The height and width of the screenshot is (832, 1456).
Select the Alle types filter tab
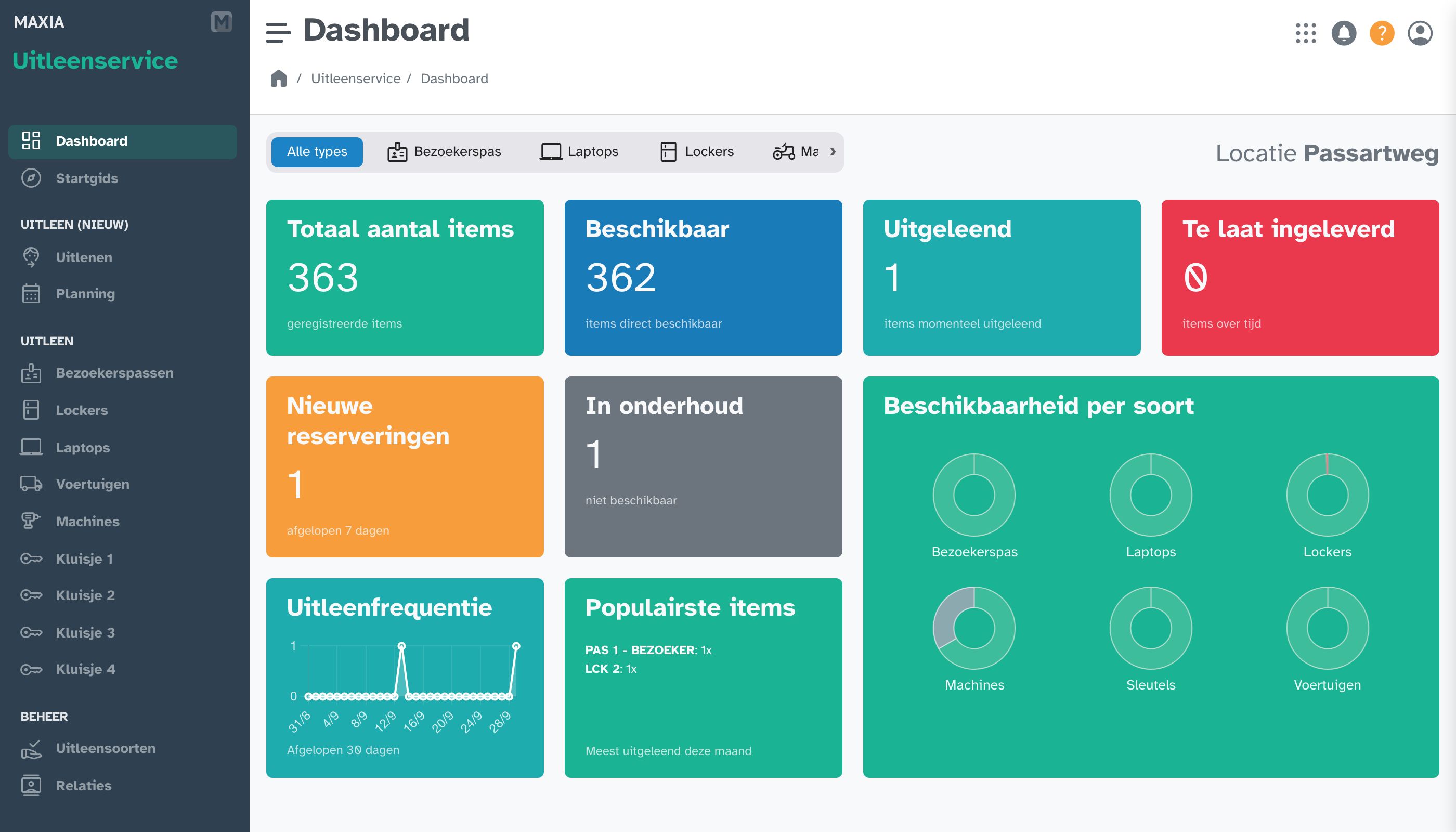317,151
